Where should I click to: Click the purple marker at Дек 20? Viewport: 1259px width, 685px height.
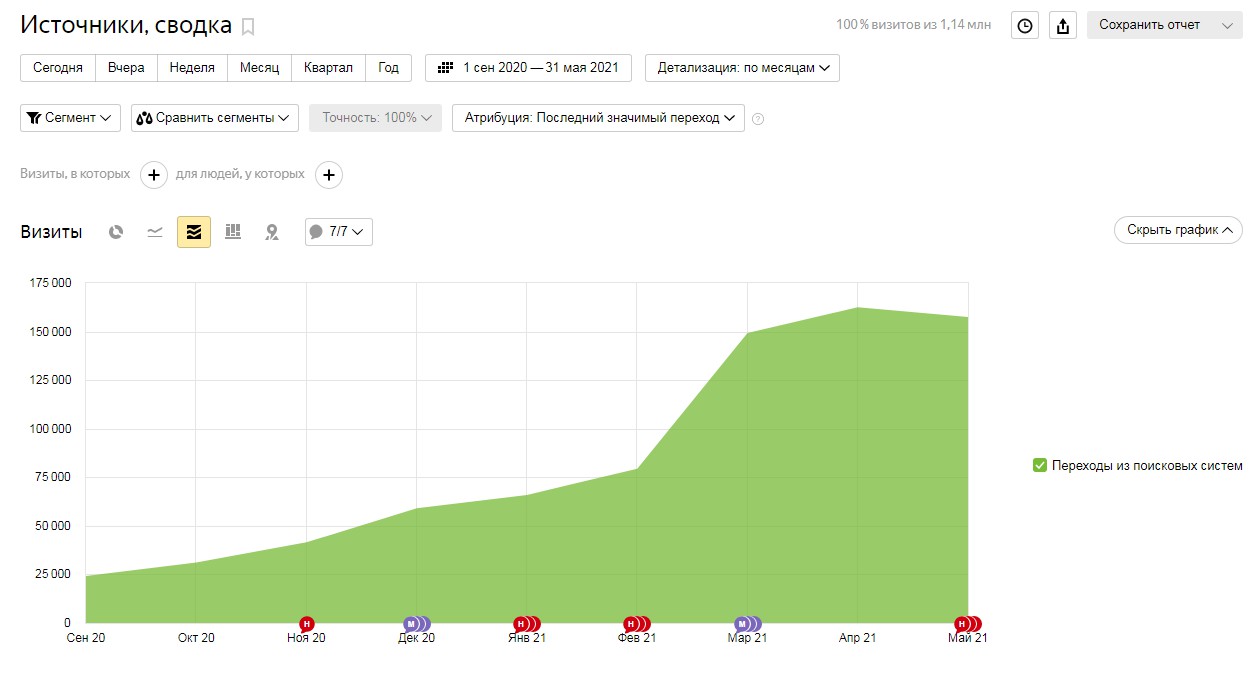(x=411, y=624)
